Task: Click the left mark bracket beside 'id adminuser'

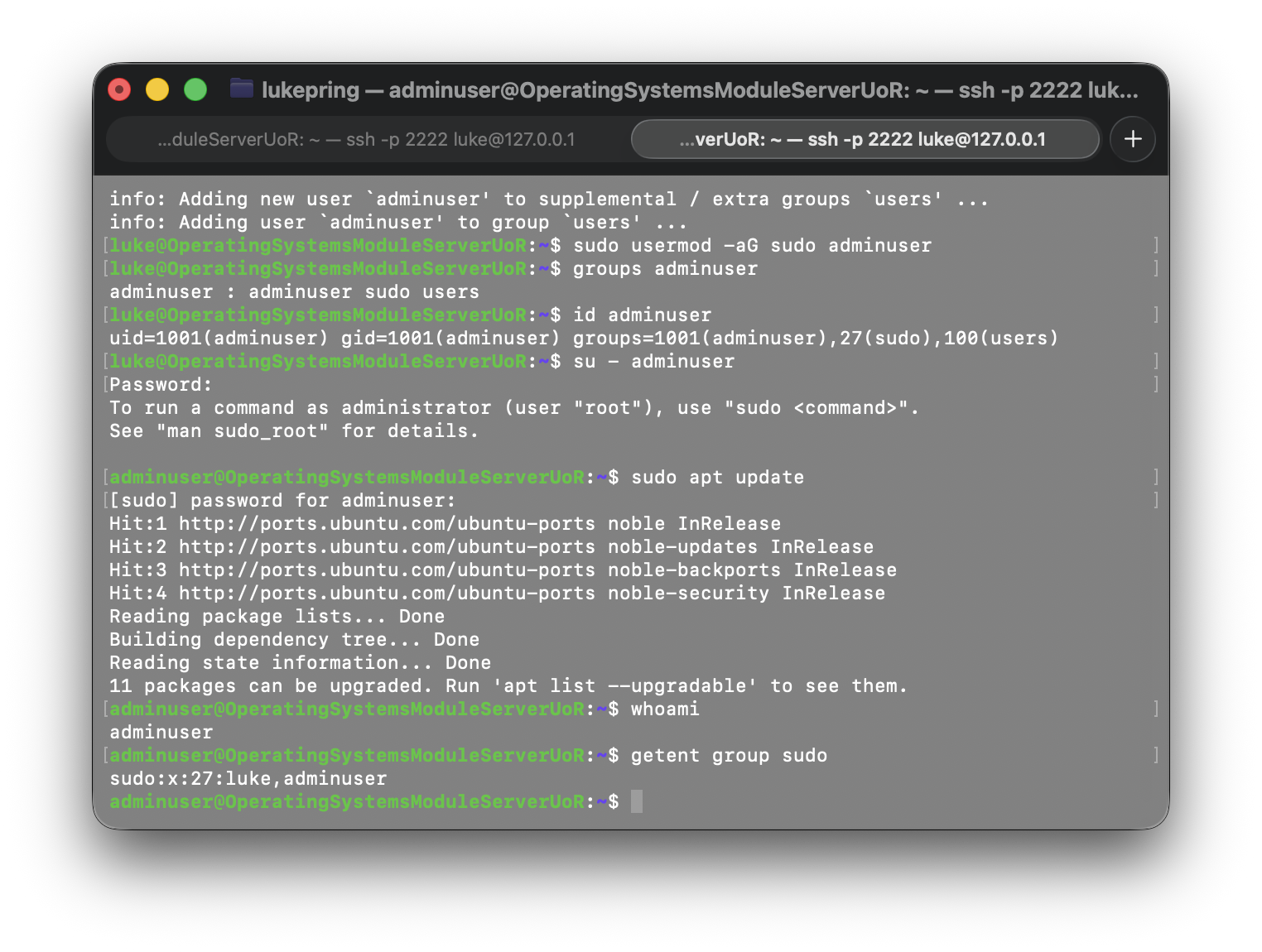Action: tap(105, 315)
